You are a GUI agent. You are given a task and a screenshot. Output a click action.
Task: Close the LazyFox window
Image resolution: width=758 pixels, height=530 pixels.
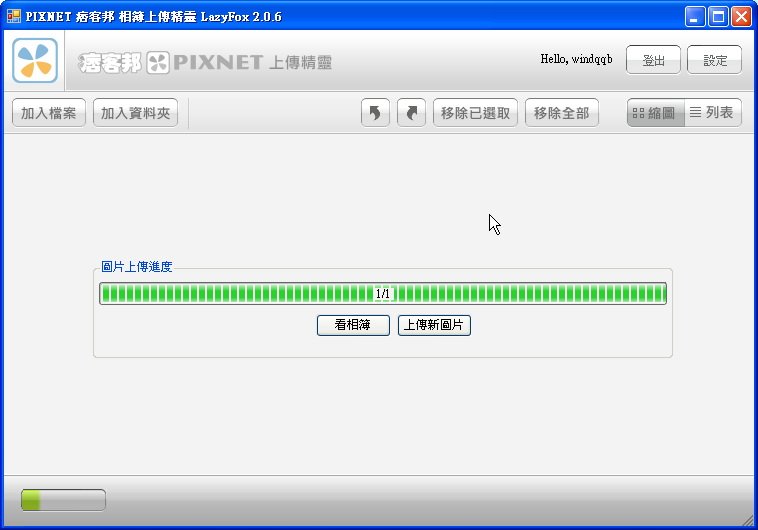tap(741, 16)
